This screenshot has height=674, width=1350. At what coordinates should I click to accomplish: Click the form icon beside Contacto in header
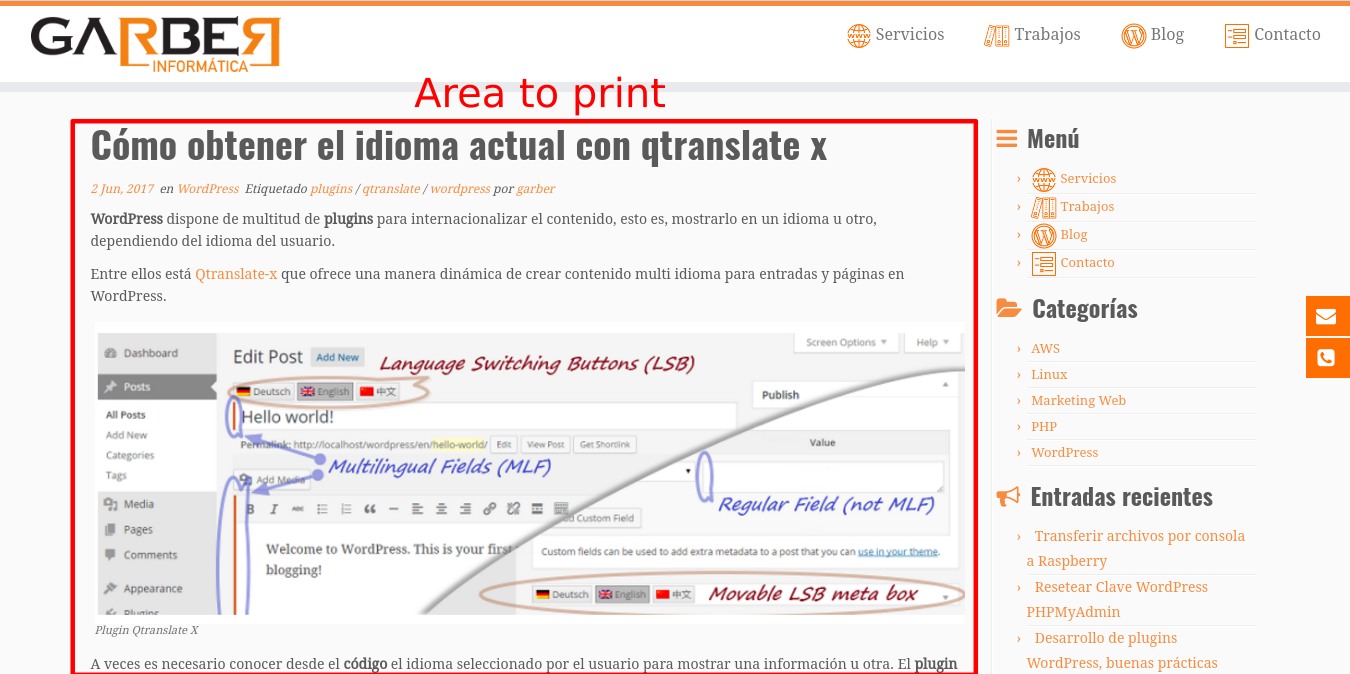pos(1237,36)
